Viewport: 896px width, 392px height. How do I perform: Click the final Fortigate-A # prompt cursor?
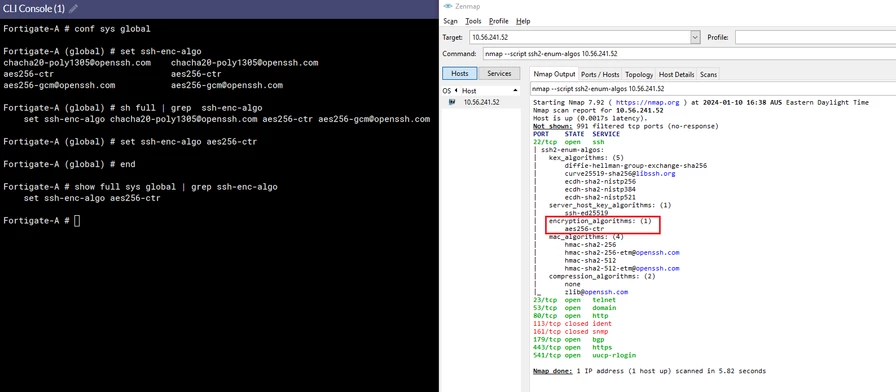click(x=77, y=221)
